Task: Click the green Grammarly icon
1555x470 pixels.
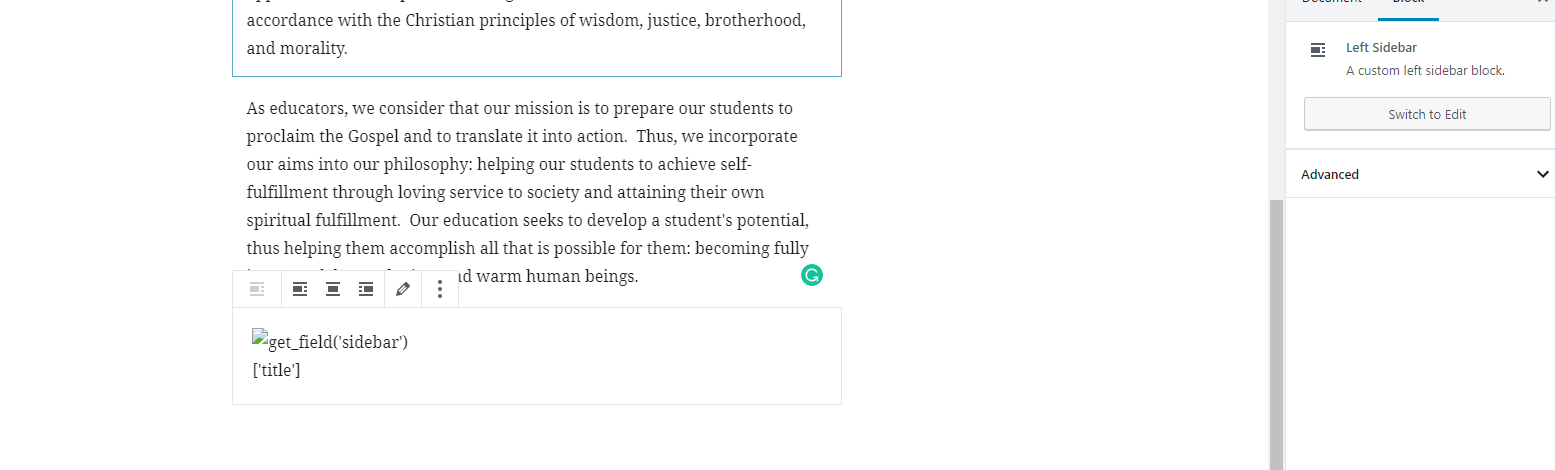Action: coord(811,276)
